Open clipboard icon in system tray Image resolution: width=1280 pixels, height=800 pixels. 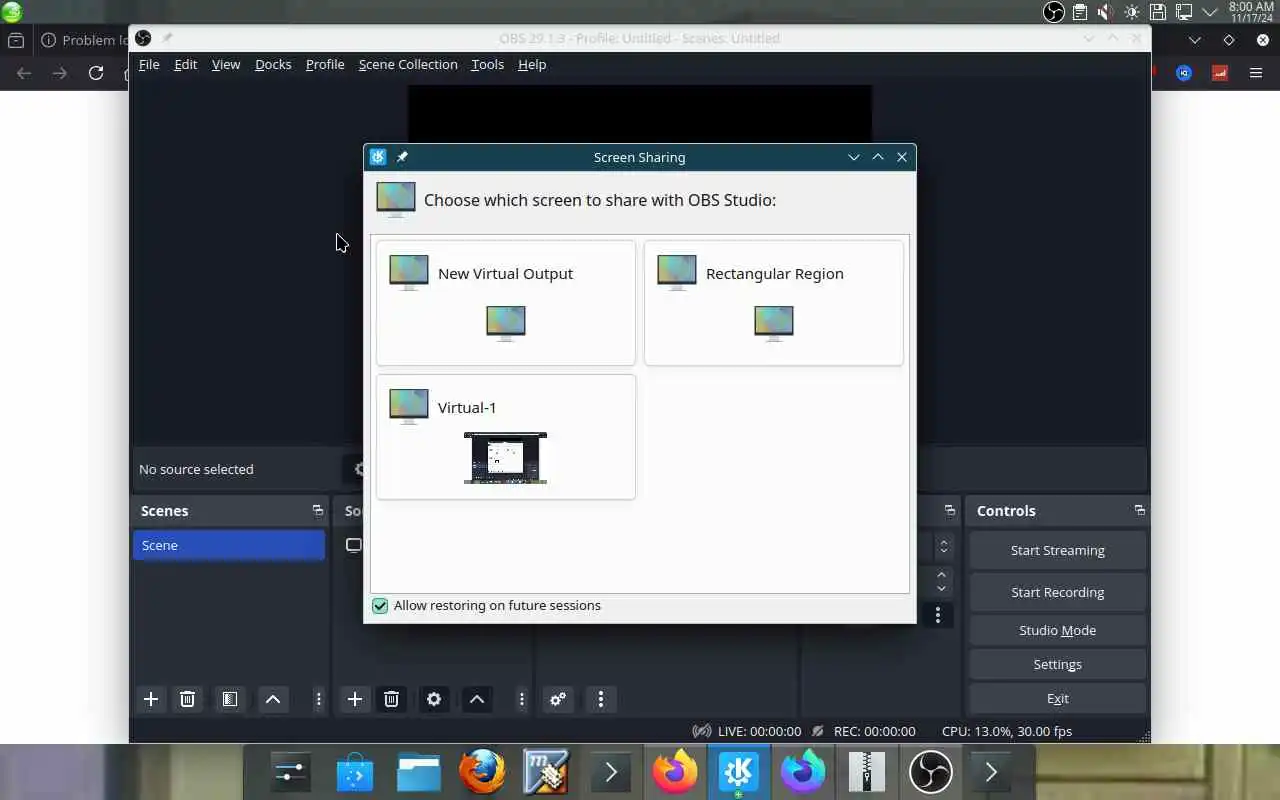point(1080,12)
